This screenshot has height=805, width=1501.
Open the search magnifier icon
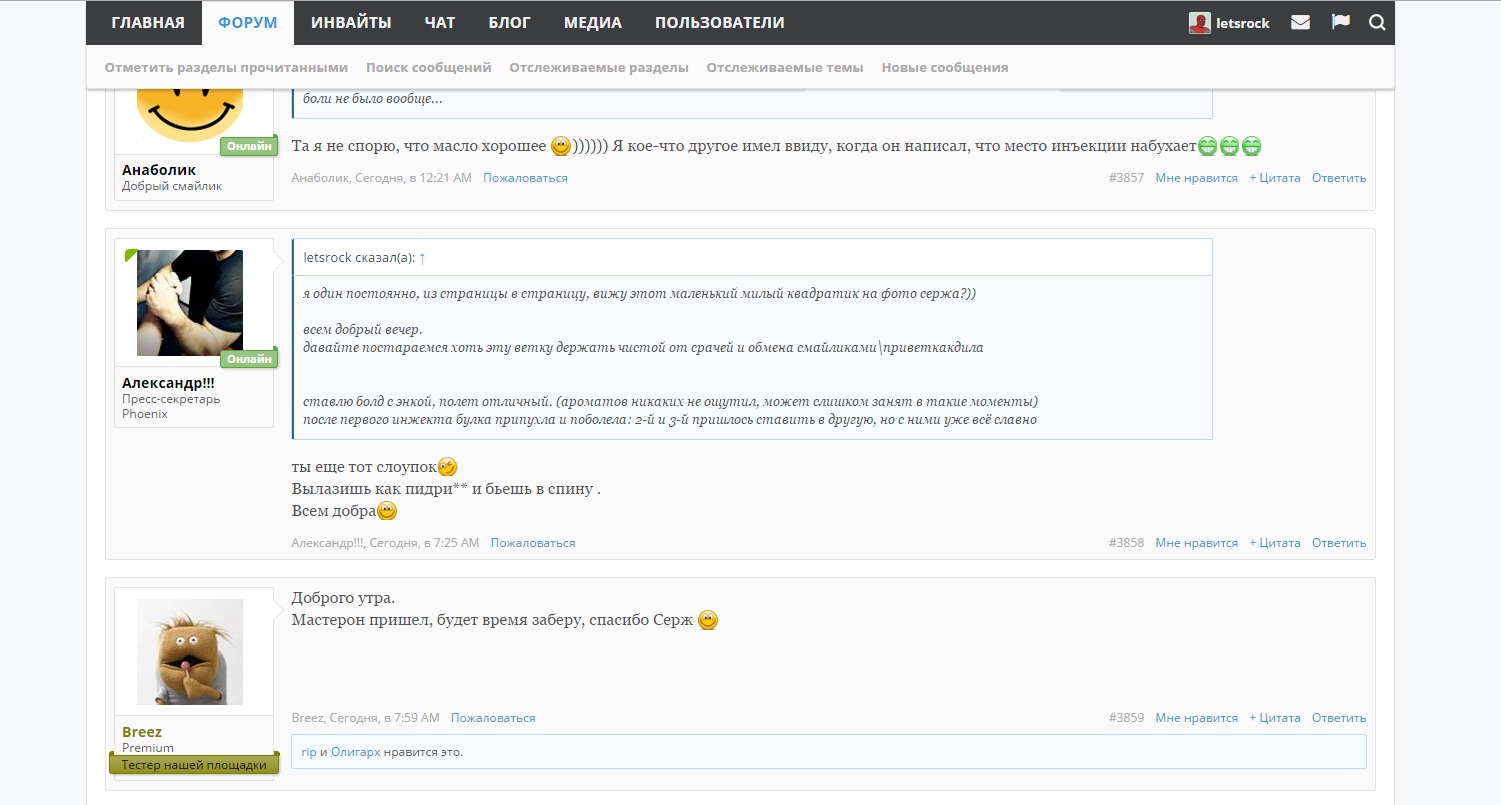point(1377,22)
